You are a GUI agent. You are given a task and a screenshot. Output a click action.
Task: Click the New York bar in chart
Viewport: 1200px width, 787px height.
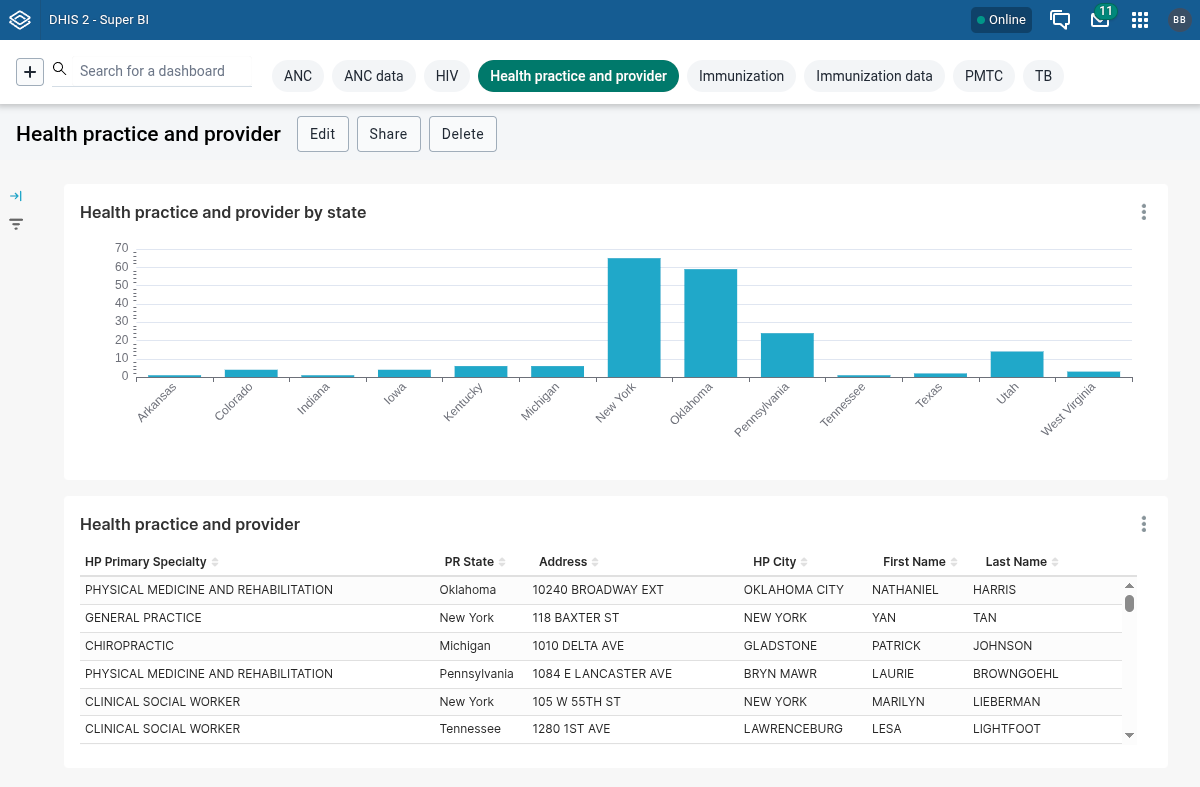click(x=634, y=317)
